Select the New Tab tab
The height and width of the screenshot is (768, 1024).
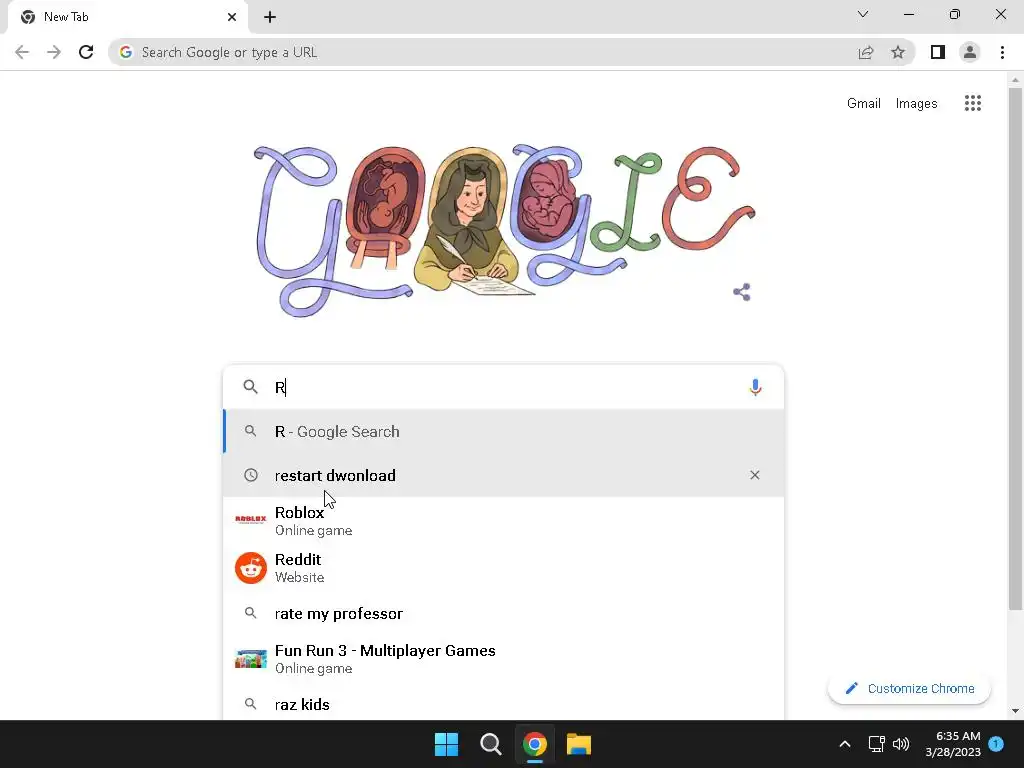coord(127,17)
